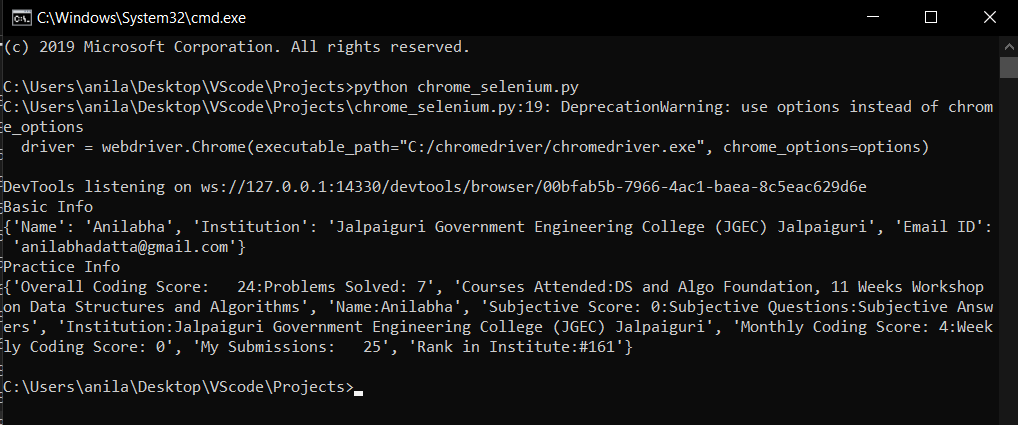Click the Microsoft Corporation copyright line
The height and width of the screenshot is (425, 1018).
pyautogui.click(x=237, y=47)
